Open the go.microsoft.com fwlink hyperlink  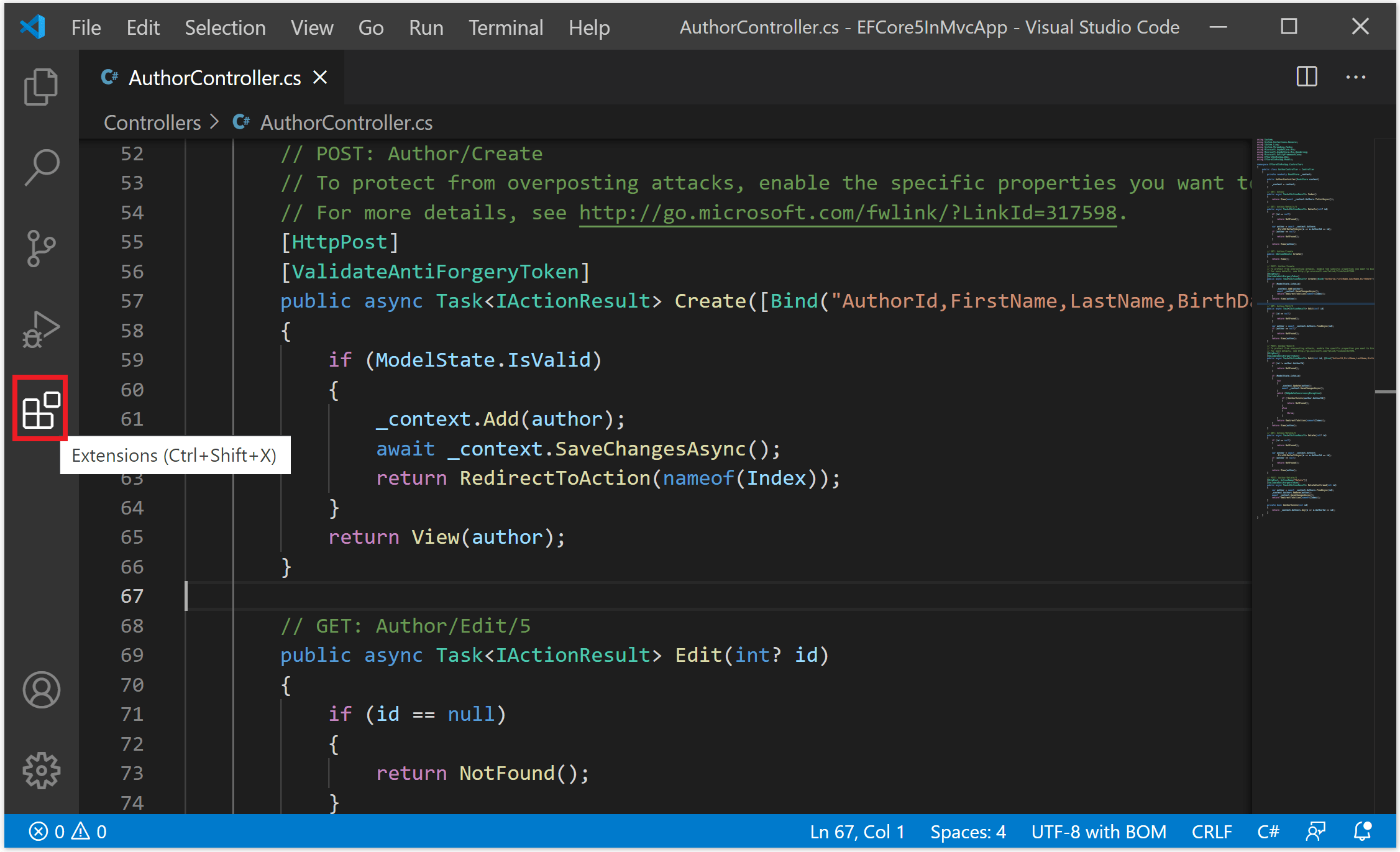click(x=847, y=212)
